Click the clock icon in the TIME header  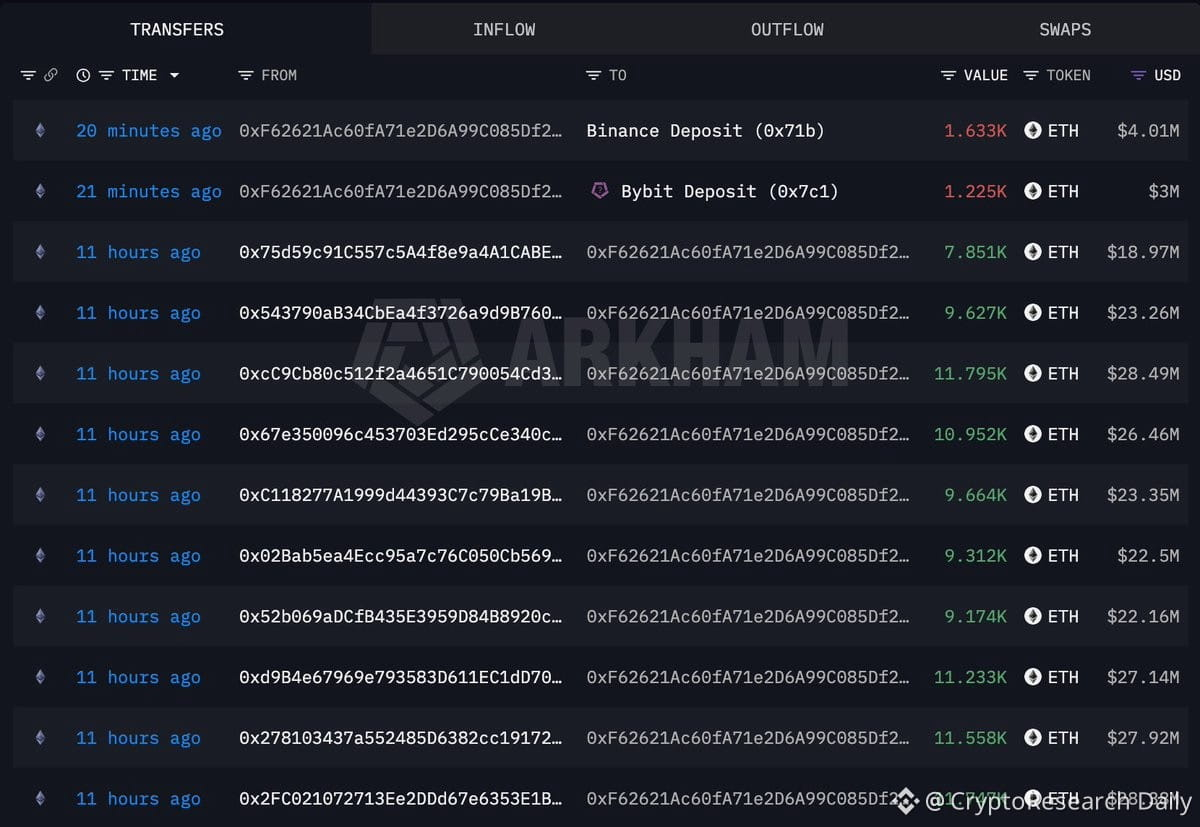click(83, 75)
